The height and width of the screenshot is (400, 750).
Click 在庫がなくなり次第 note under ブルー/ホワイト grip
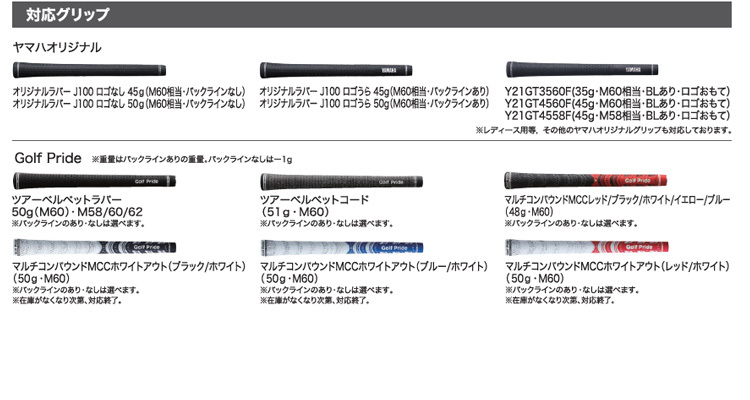[x=315, y=300]
